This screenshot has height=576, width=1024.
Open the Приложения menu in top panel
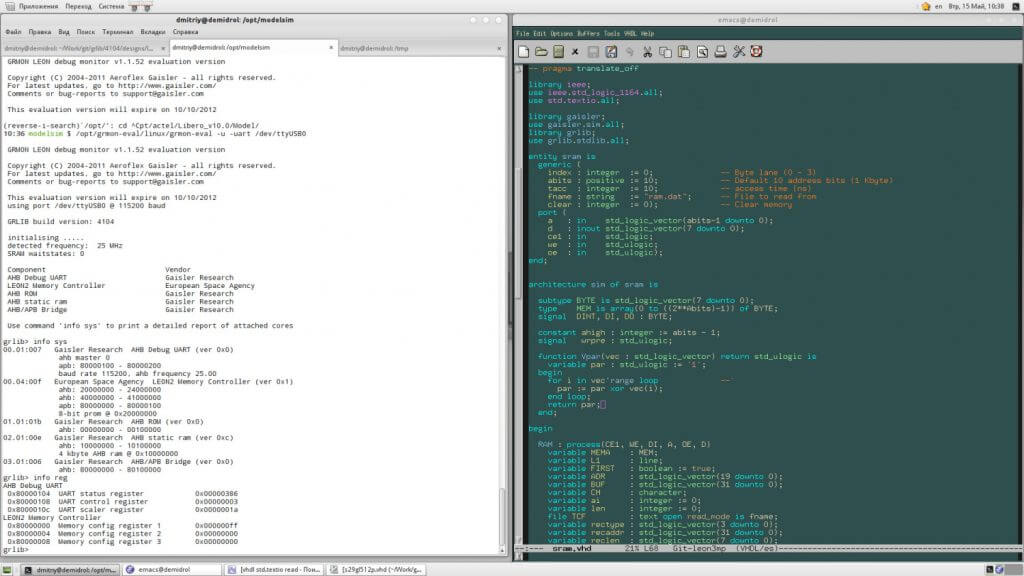pos(38,6)
